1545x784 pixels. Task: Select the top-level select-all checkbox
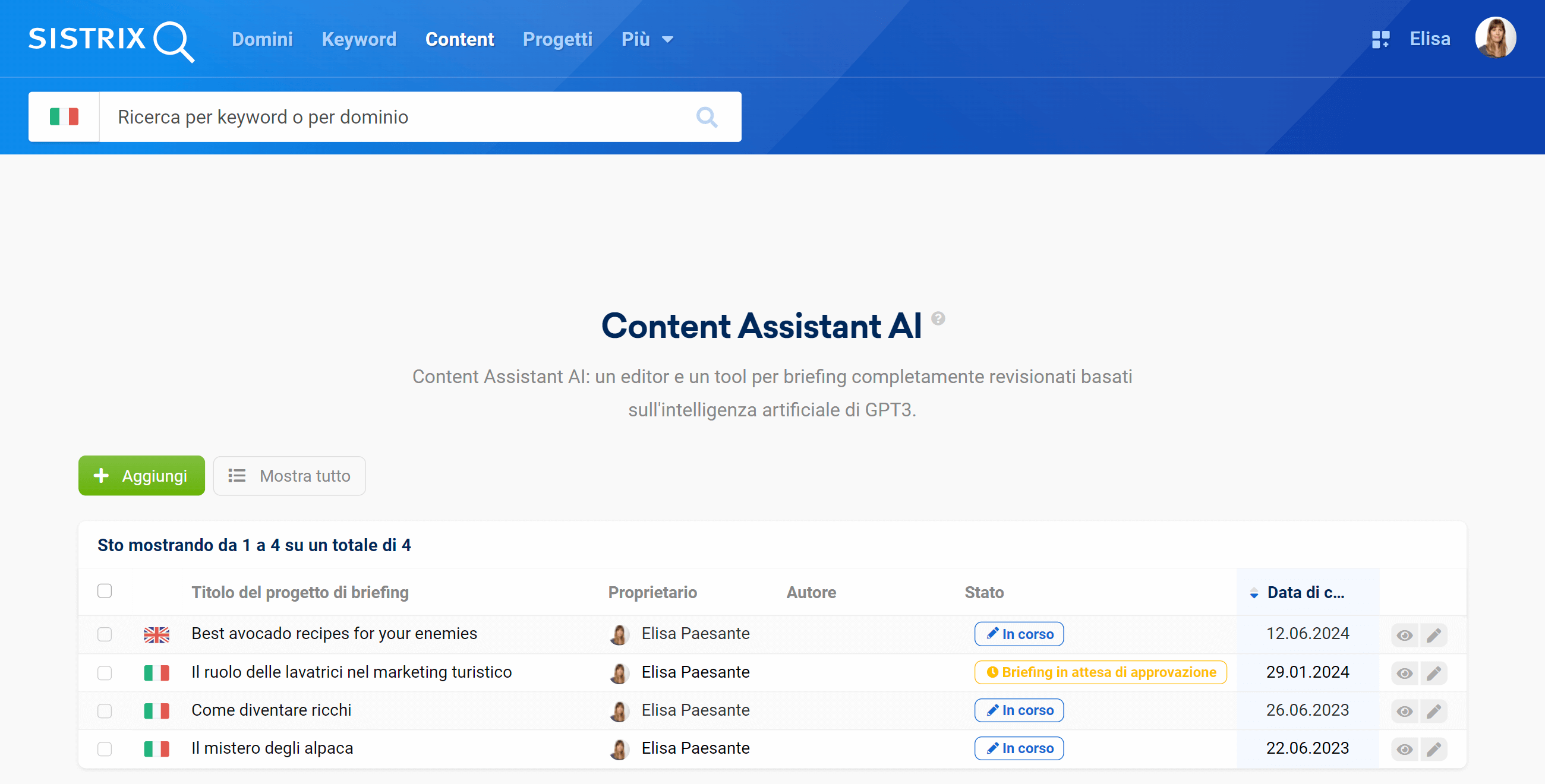click(104, 590)
